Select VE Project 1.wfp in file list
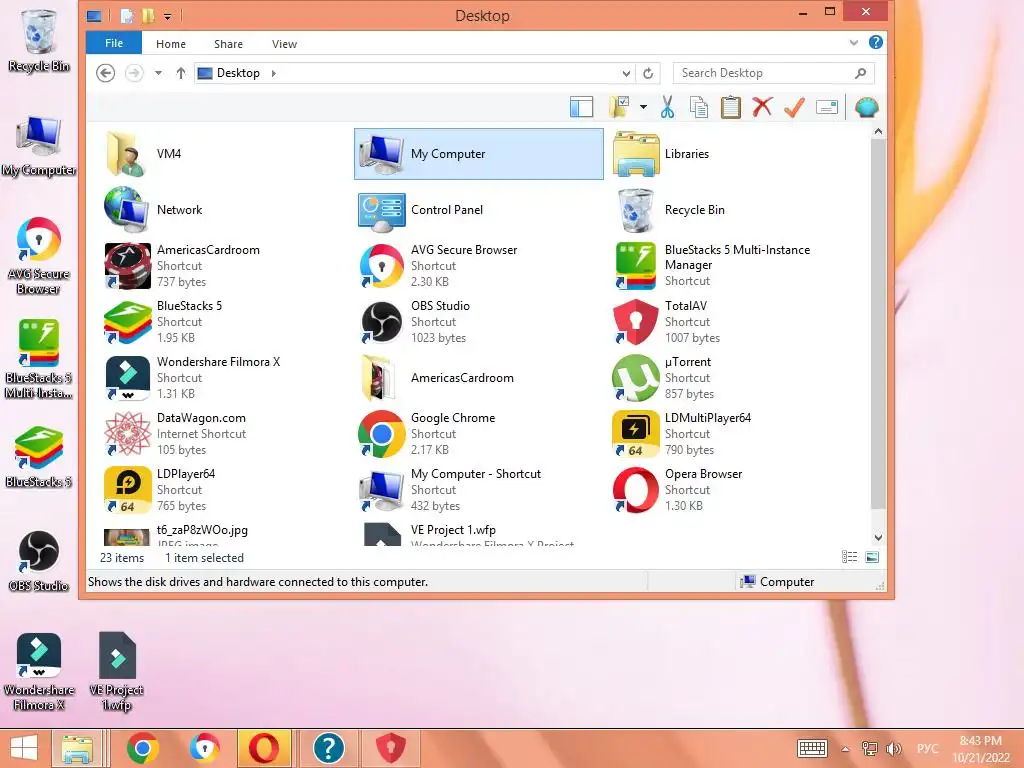 (479, 534)
